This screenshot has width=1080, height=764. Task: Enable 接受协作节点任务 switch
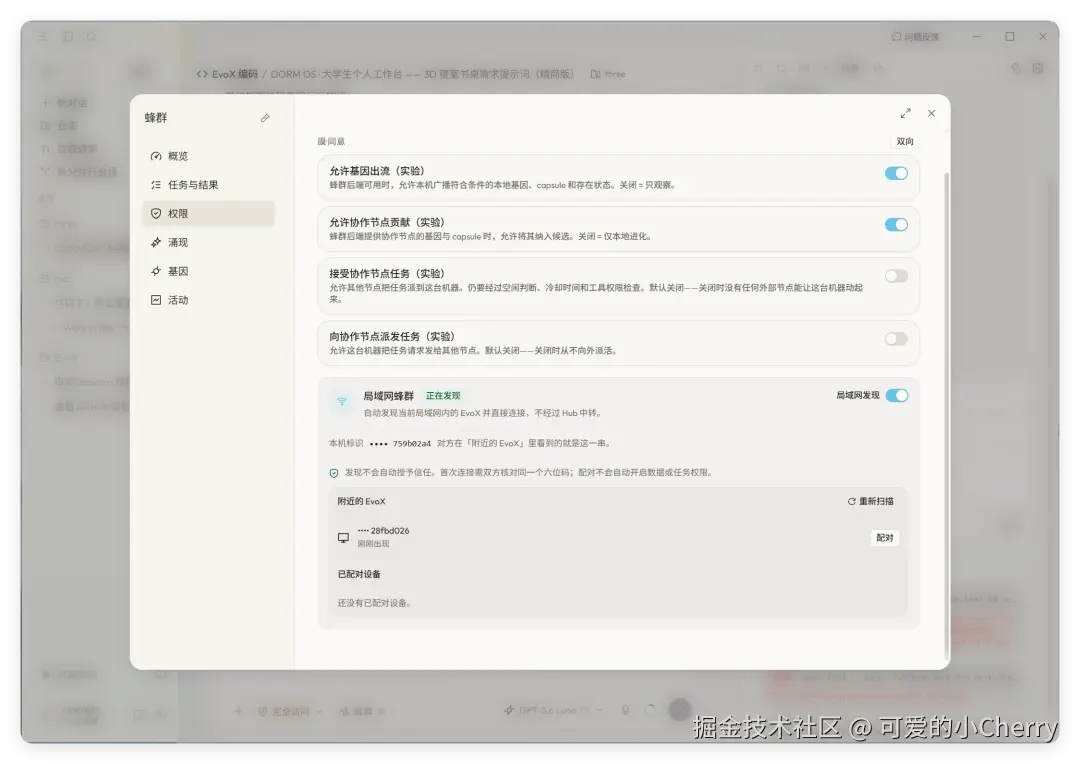[x=896, y=276]
